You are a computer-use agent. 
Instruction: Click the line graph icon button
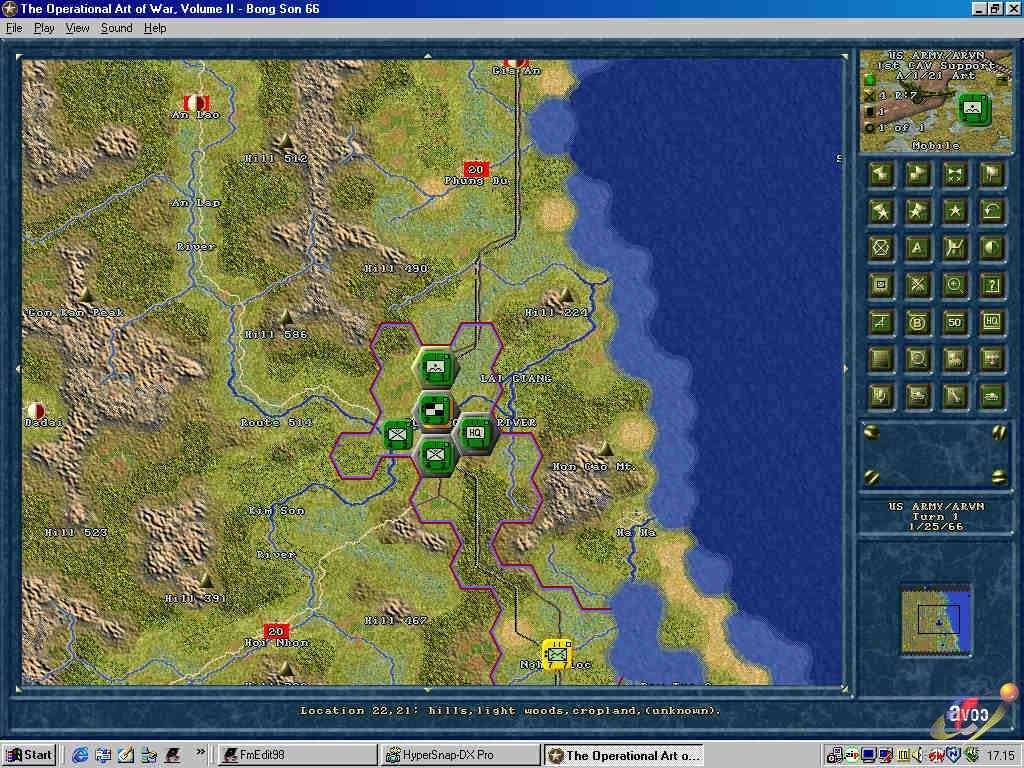(x=880, y=323)
